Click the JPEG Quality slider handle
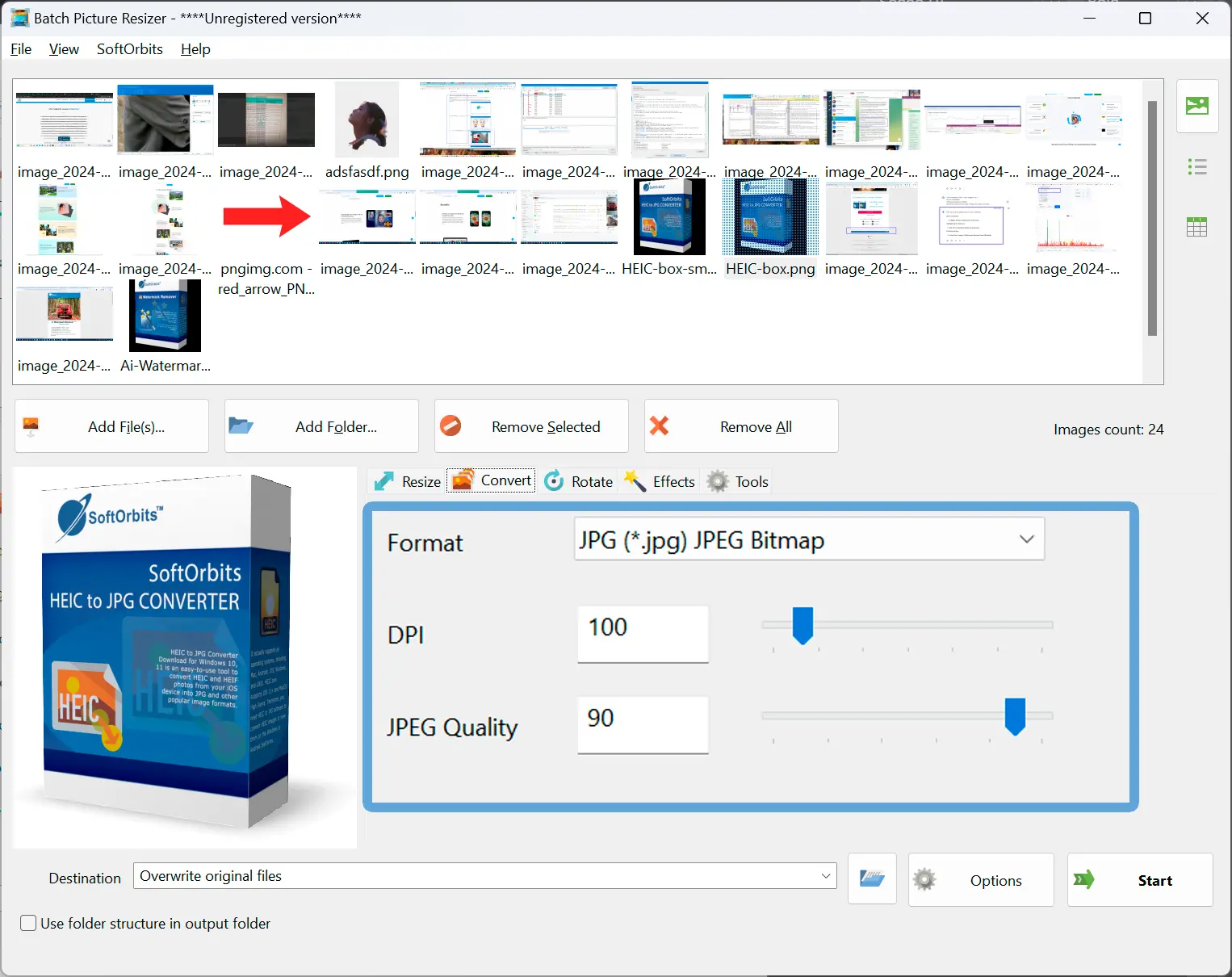 pyautogui.click(x=1015, y=716)
